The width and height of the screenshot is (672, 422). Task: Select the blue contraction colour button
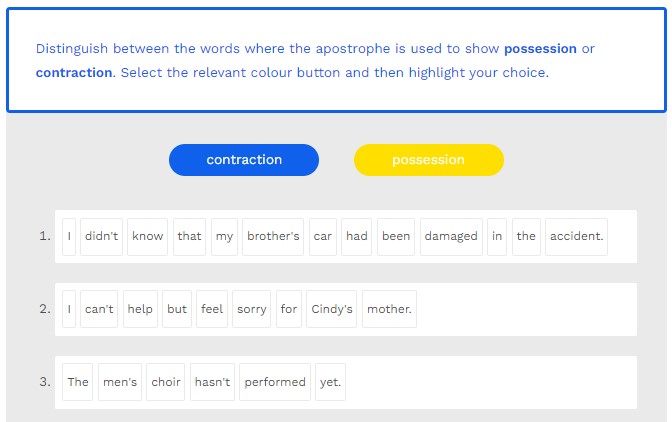(x=244, y=160)
